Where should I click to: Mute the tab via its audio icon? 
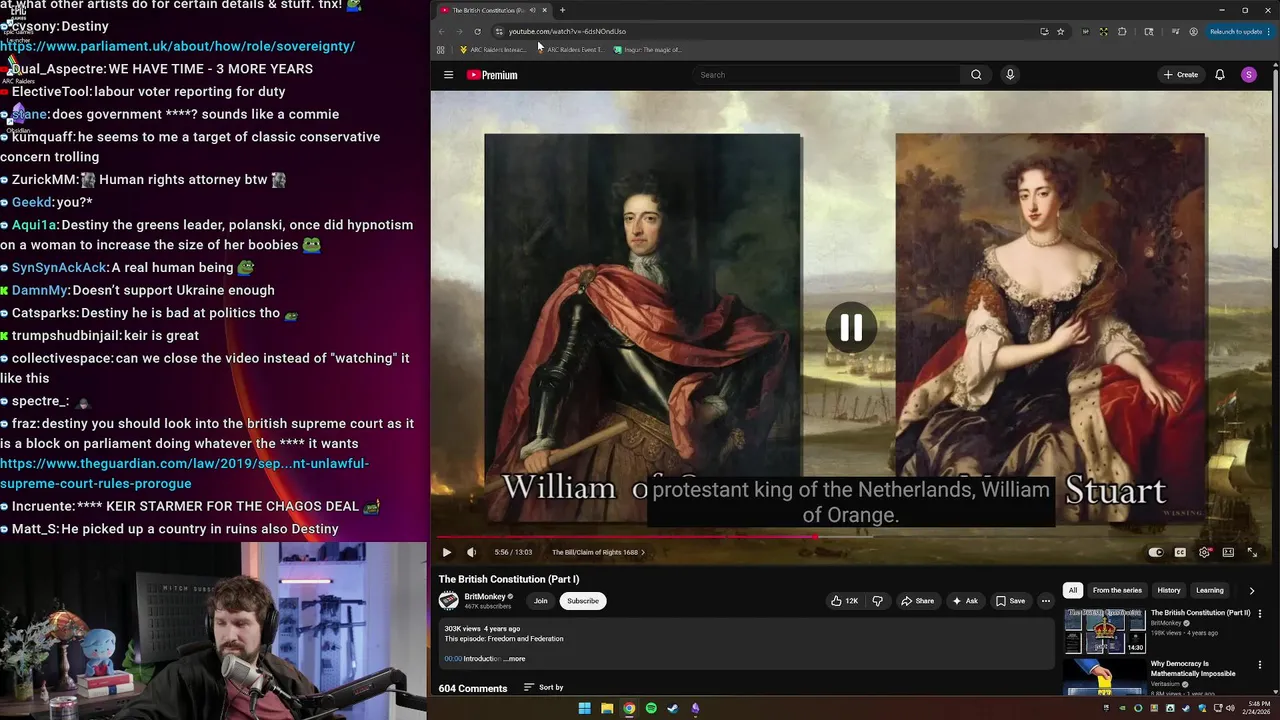click(532, 10)
